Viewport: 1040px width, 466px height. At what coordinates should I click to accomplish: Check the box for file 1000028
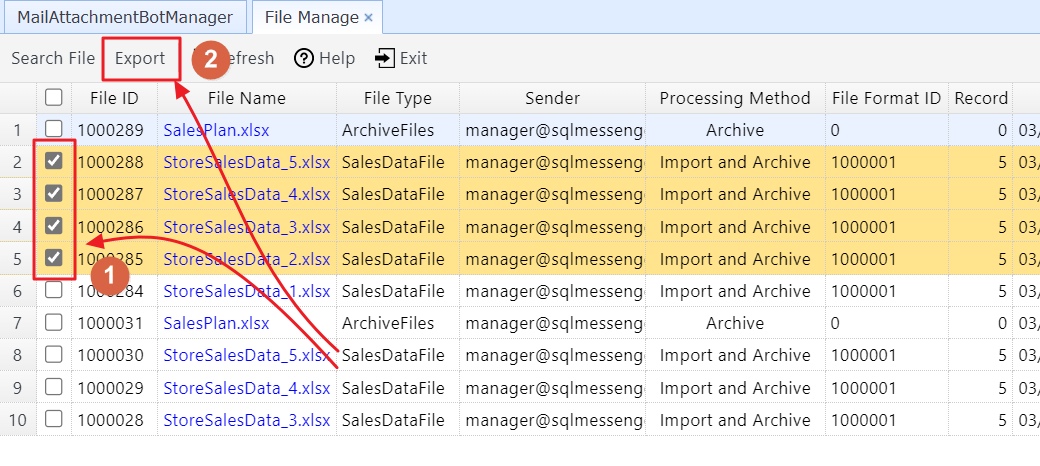(x=54, y=419)
